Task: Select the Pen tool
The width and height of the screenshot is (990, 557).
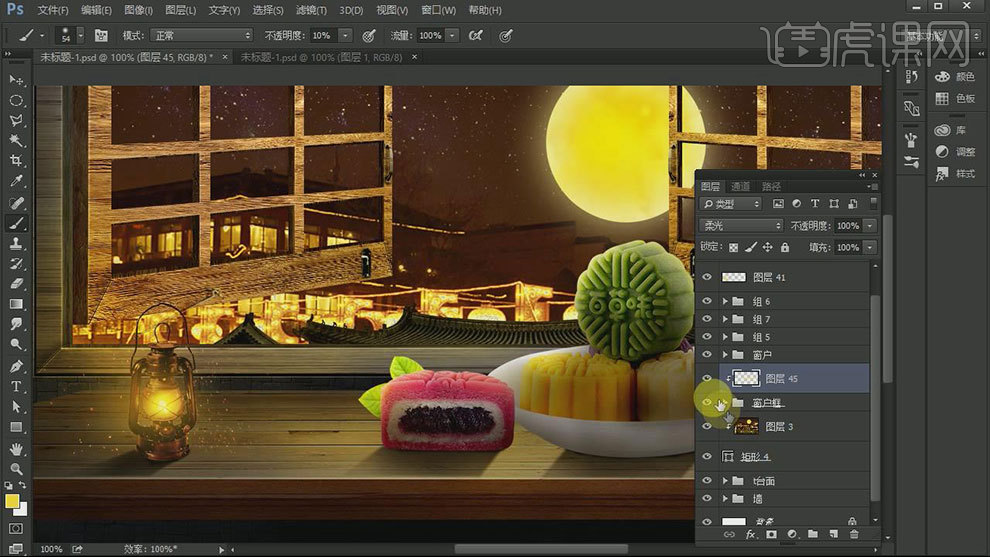Action: click(16, 366)
